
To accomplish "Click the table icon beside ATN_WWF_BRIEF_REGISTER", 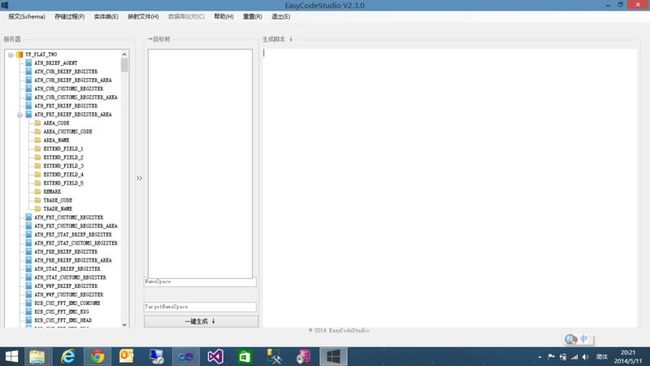I will [29, 286].
